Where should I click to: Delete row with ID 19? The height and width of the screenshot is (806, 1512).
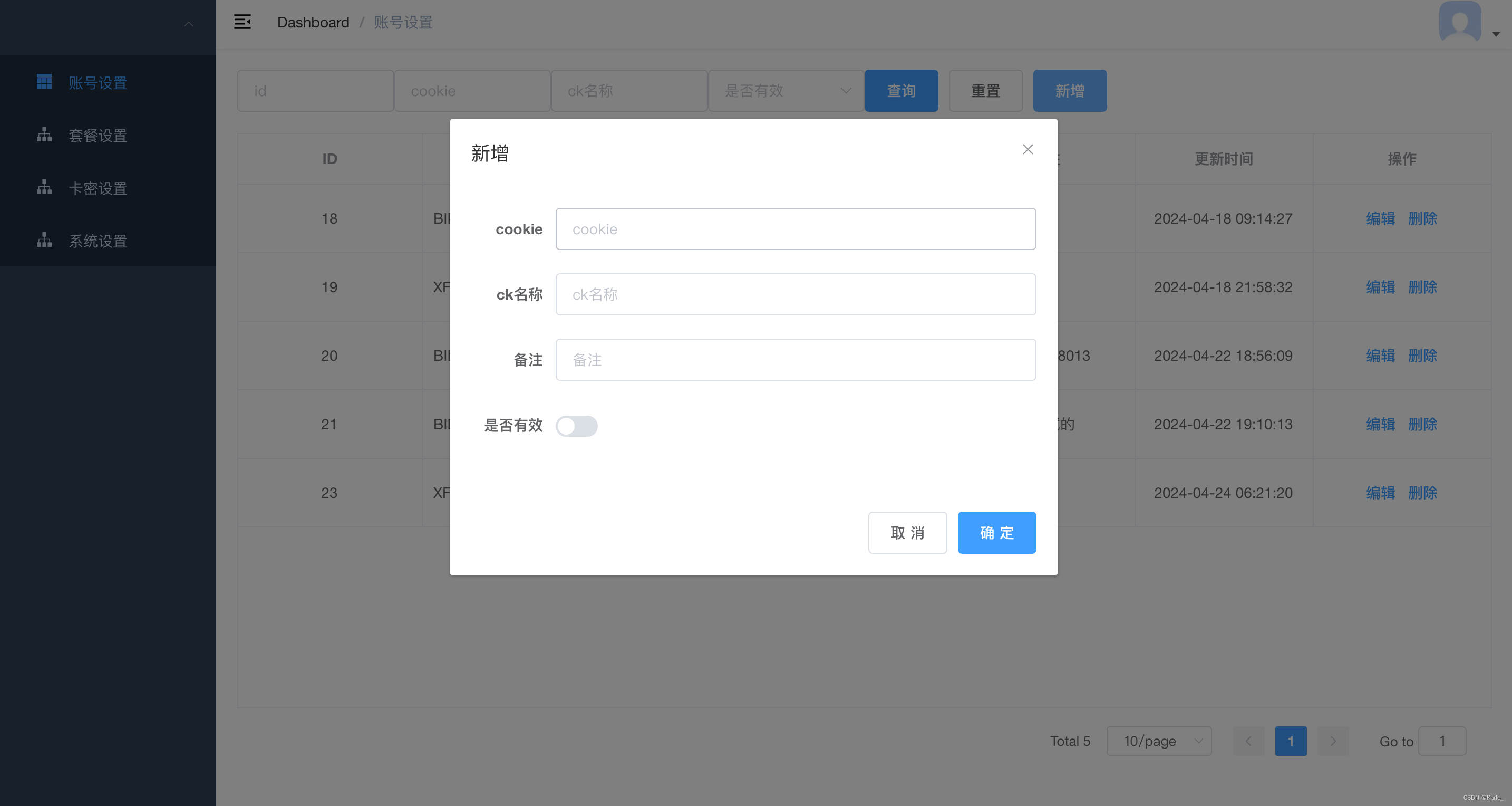pyautogui.click(x=1422, y=287)
